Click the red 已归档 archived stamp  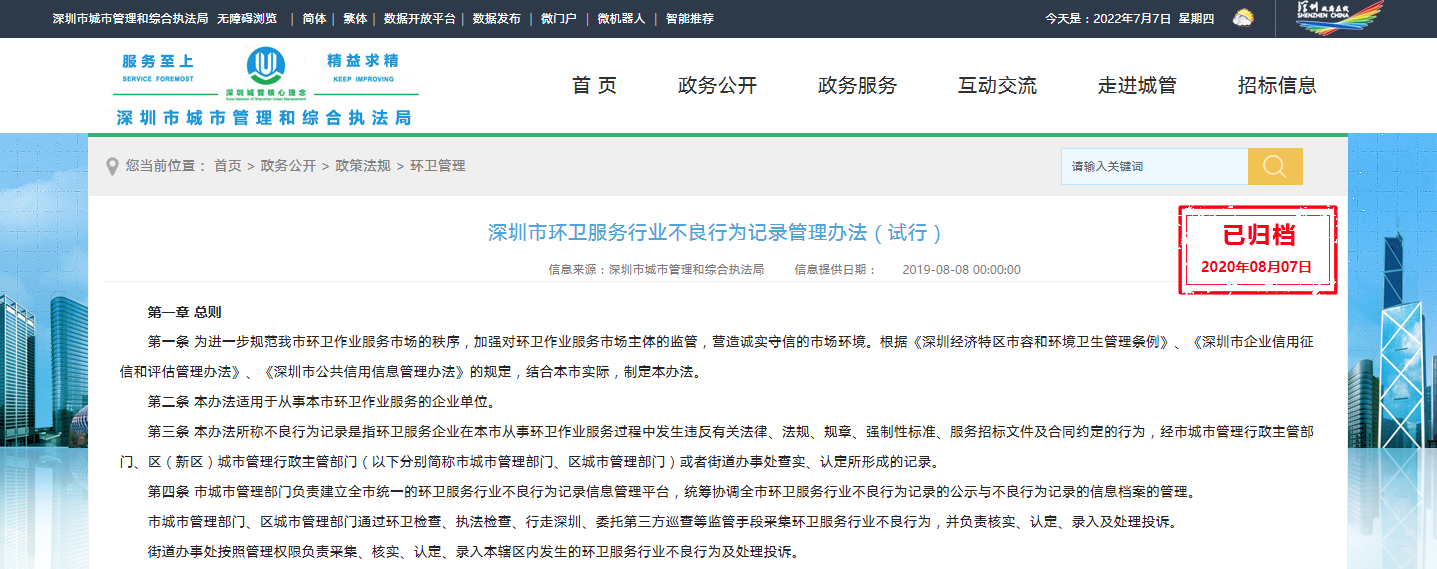pos(1257,250)
